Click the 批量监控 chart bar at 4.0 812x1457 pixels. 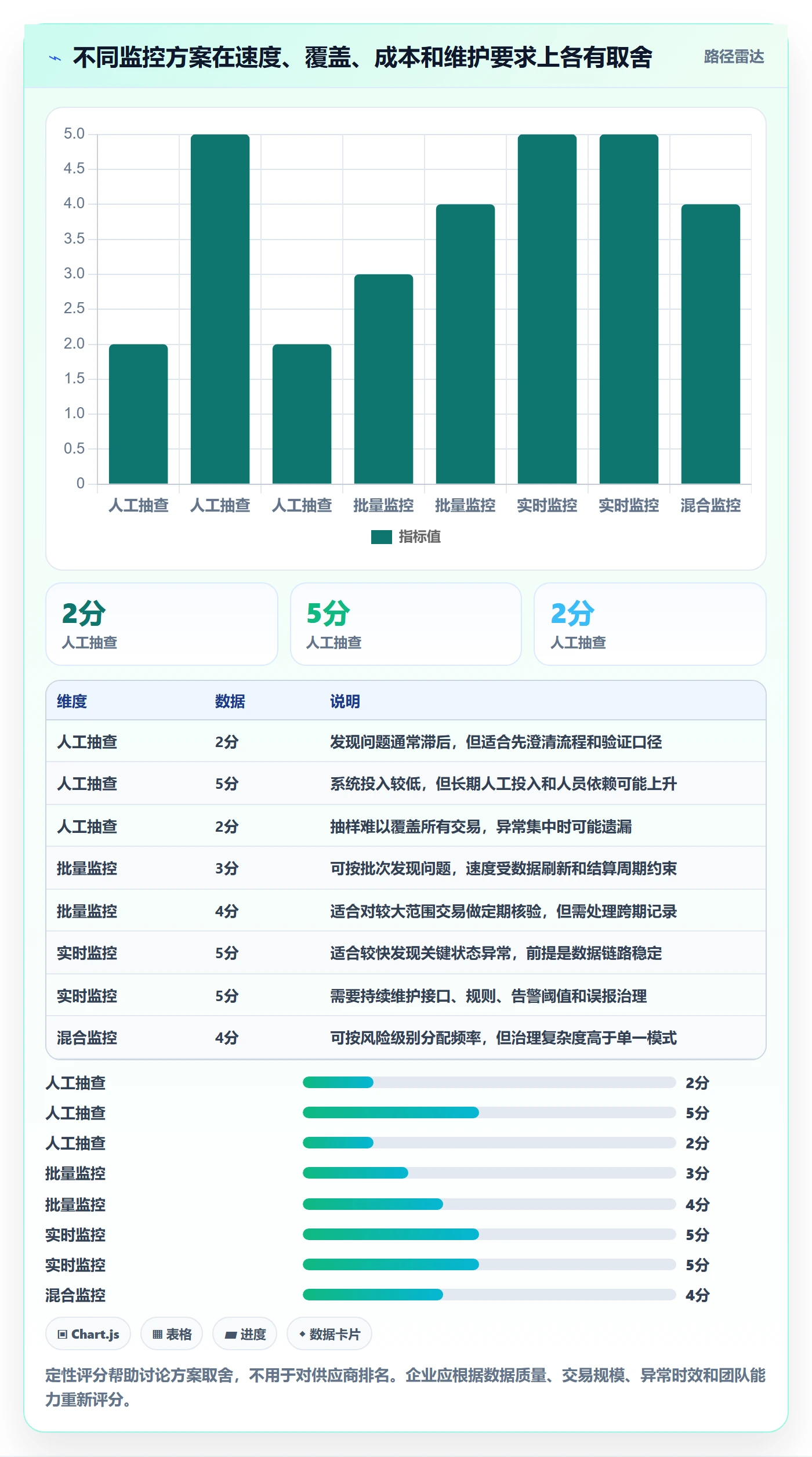(x=465, y=344)
